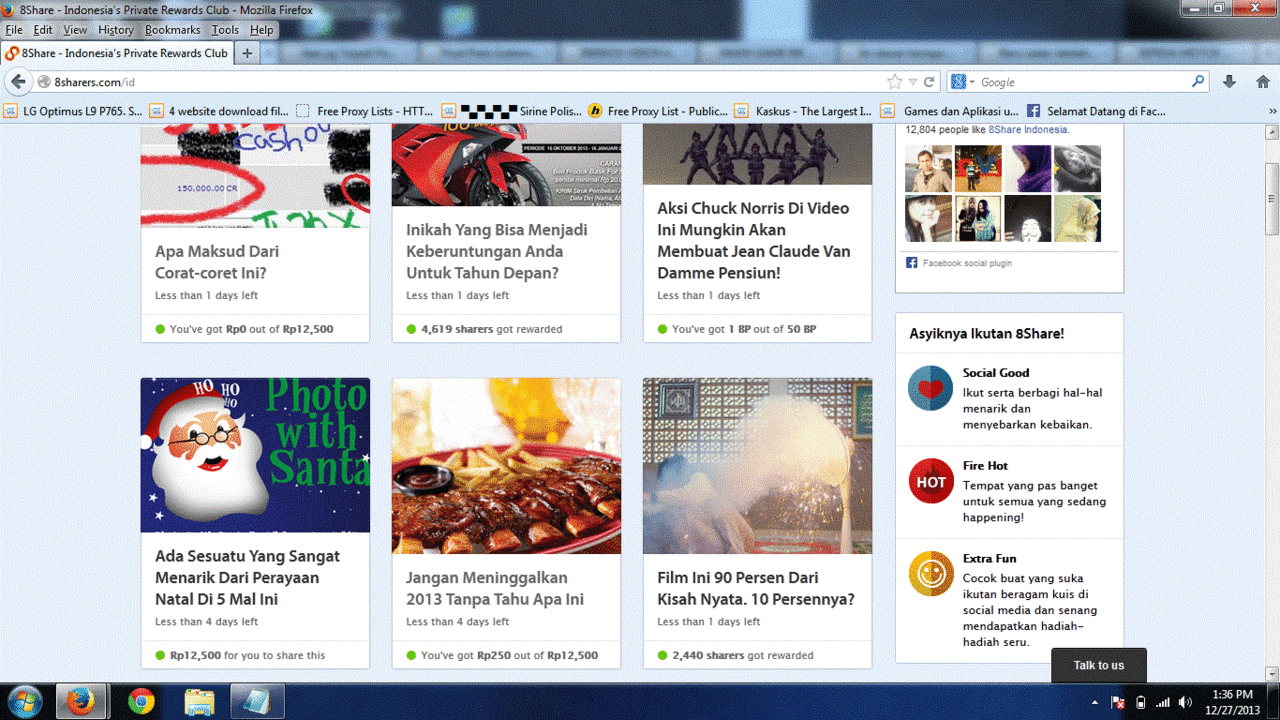This screenshot has width=1280, height=720.
Task: Open article 'Inikah Yang Bisa Menjadi Keberuntungan Anda'
Action: pos(497,251)
